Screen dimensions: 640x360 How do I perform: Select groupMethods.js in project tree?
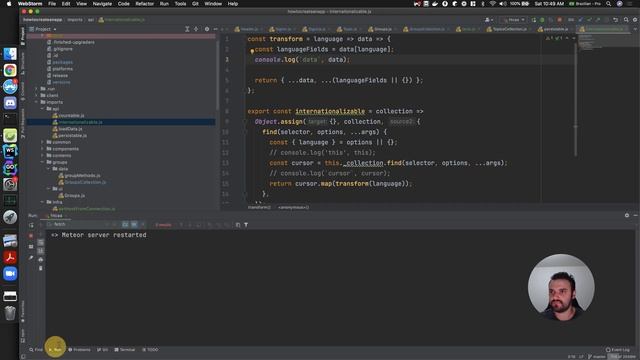tap(82, 176)
